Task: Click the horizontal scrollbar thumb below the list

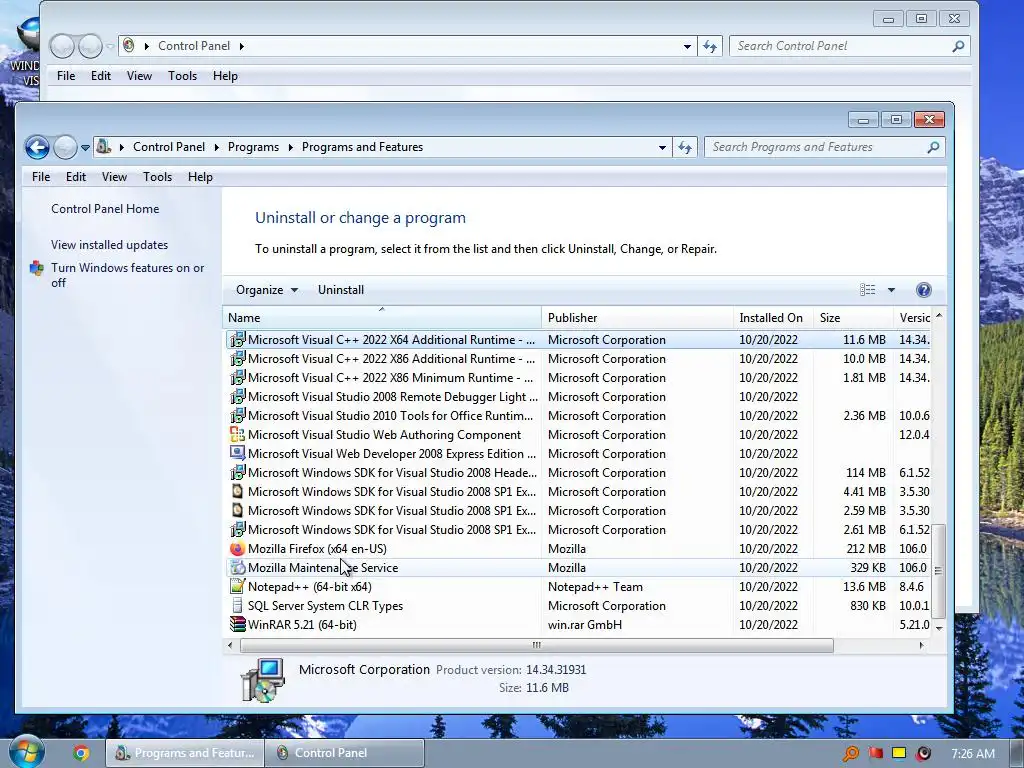Action: (x=537, y=646)
